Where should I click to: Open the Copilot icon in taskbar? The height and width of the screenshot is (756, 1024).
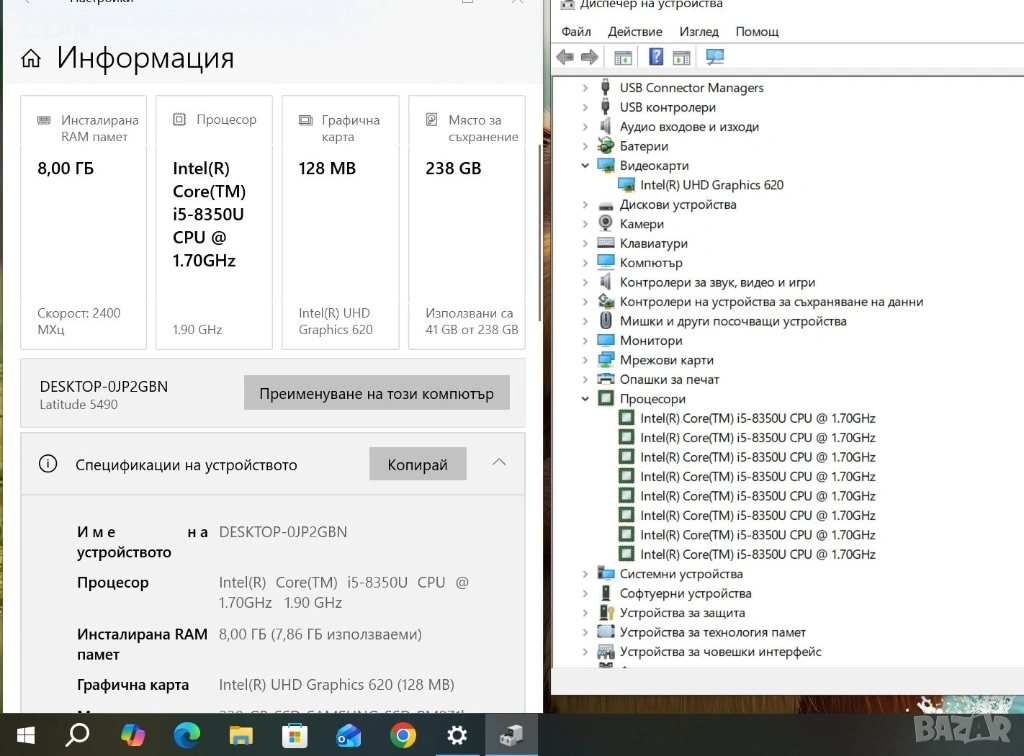tap(133, 736)
